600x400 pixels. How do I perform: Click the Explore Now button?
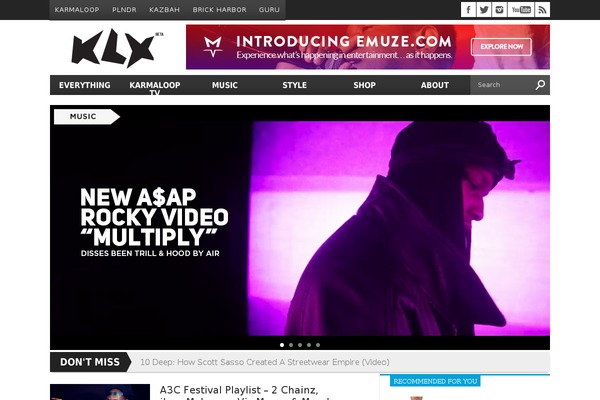(501, 47)
